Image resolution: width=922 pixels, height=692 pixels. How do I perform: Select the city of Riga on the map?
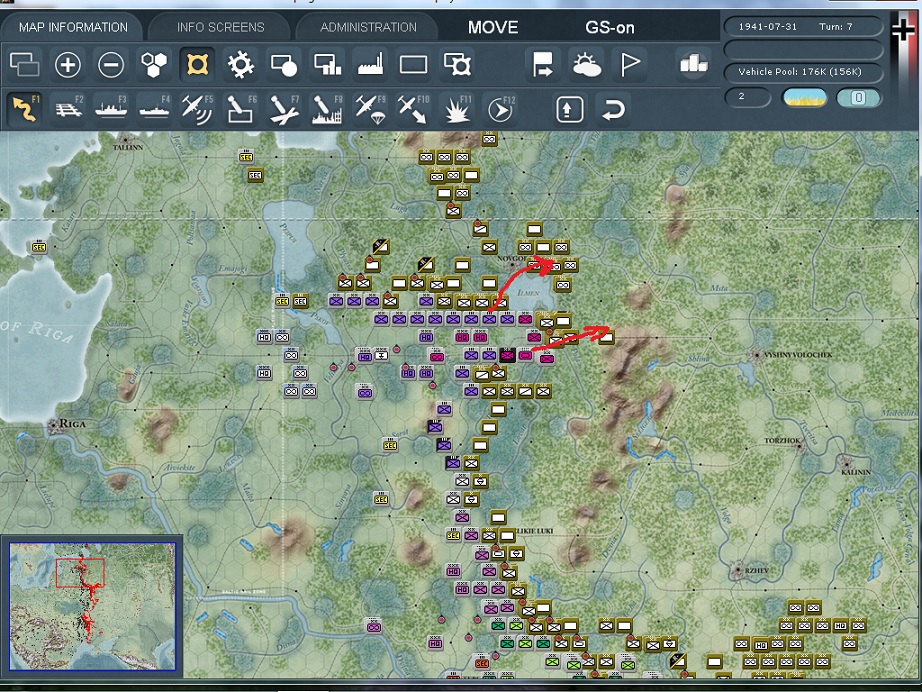[55, 425]
